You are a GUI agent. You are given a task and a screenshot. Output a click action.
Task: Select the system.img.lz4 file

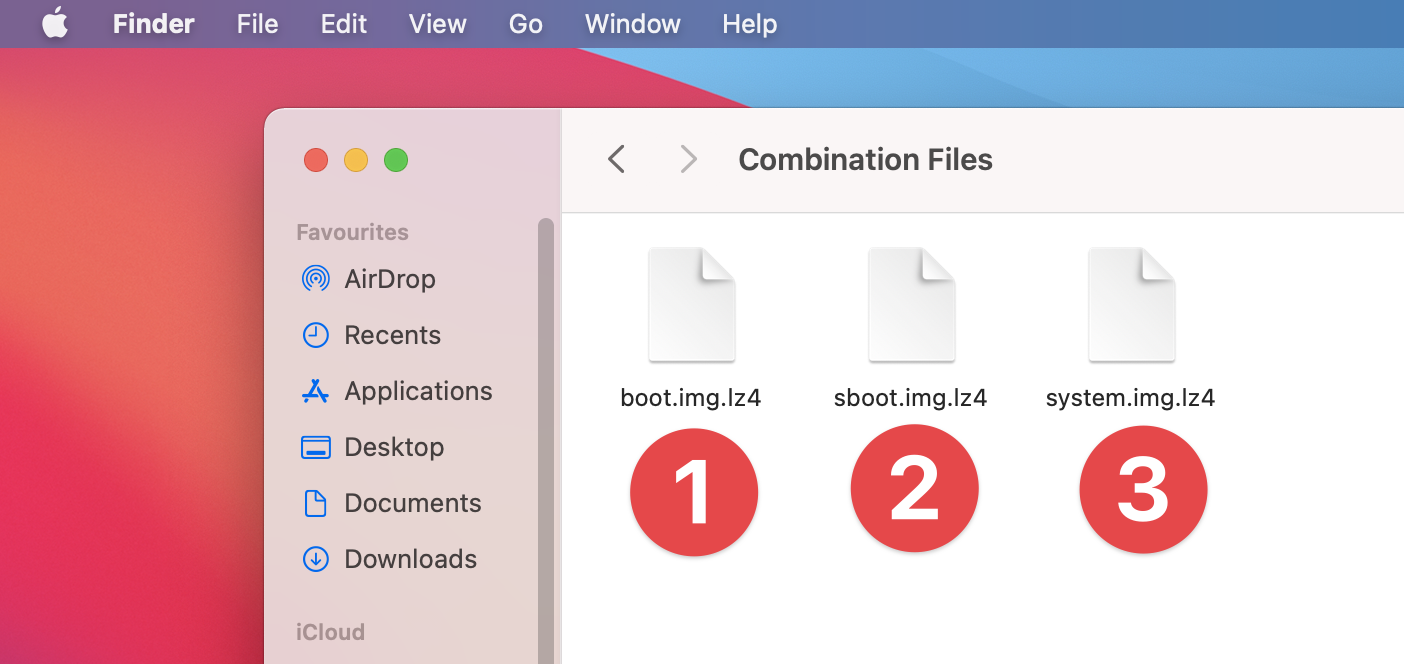[x=1131, y=305]
